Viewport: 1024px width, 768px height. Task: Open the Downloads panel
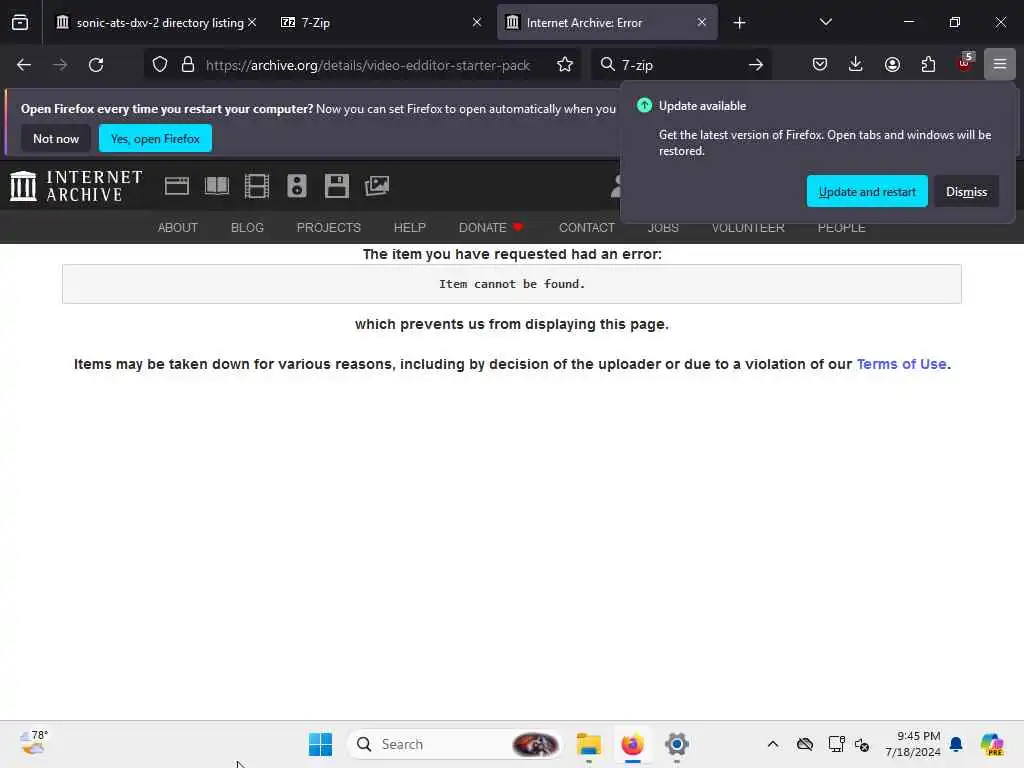[x=856, y=64]
